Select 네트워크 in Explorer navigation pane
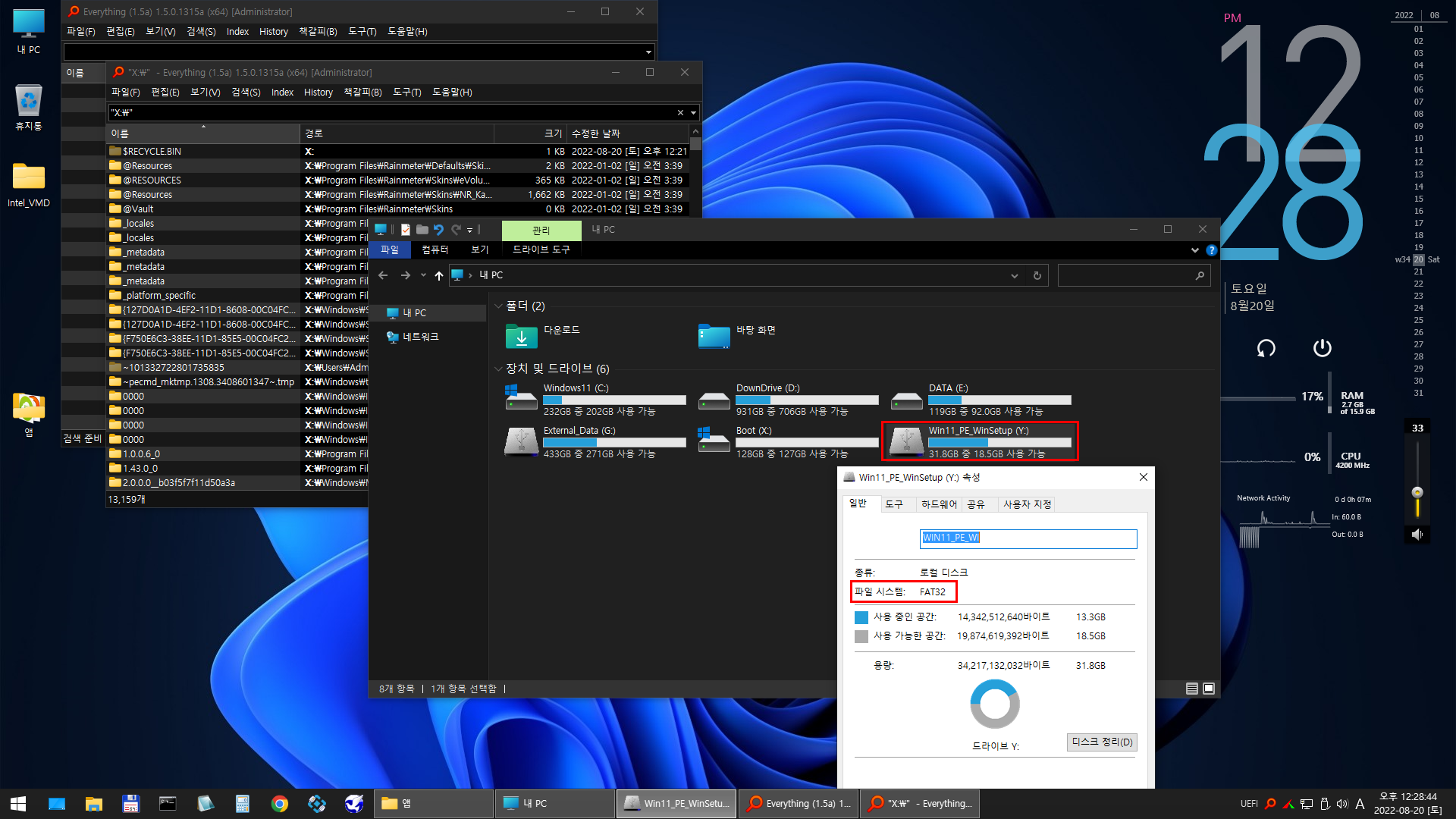The width and height of the screenshot is (1456, 819). point(420,337)
